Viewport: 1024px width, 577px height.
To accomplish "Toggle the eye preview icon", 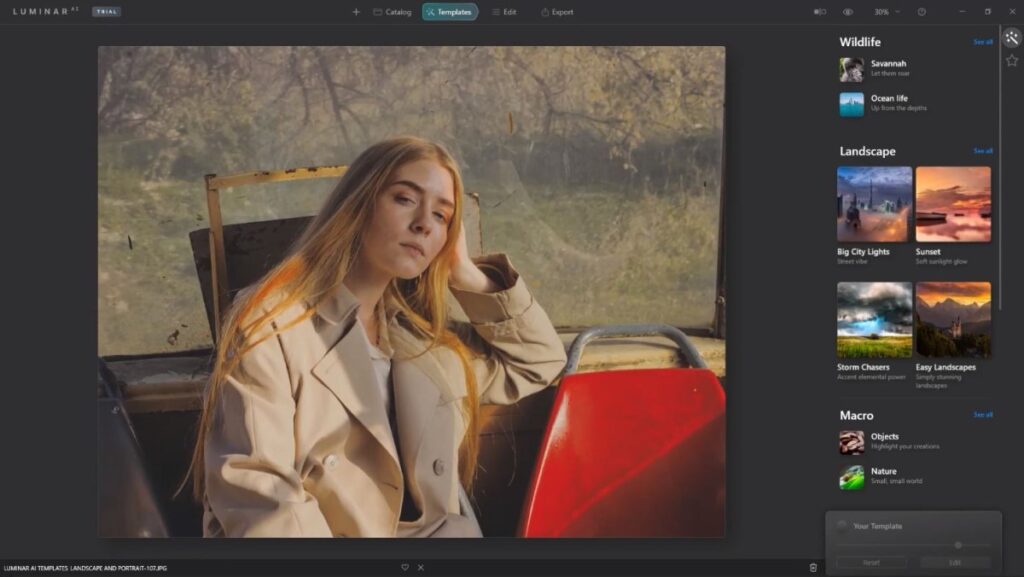I will point(848,12).
